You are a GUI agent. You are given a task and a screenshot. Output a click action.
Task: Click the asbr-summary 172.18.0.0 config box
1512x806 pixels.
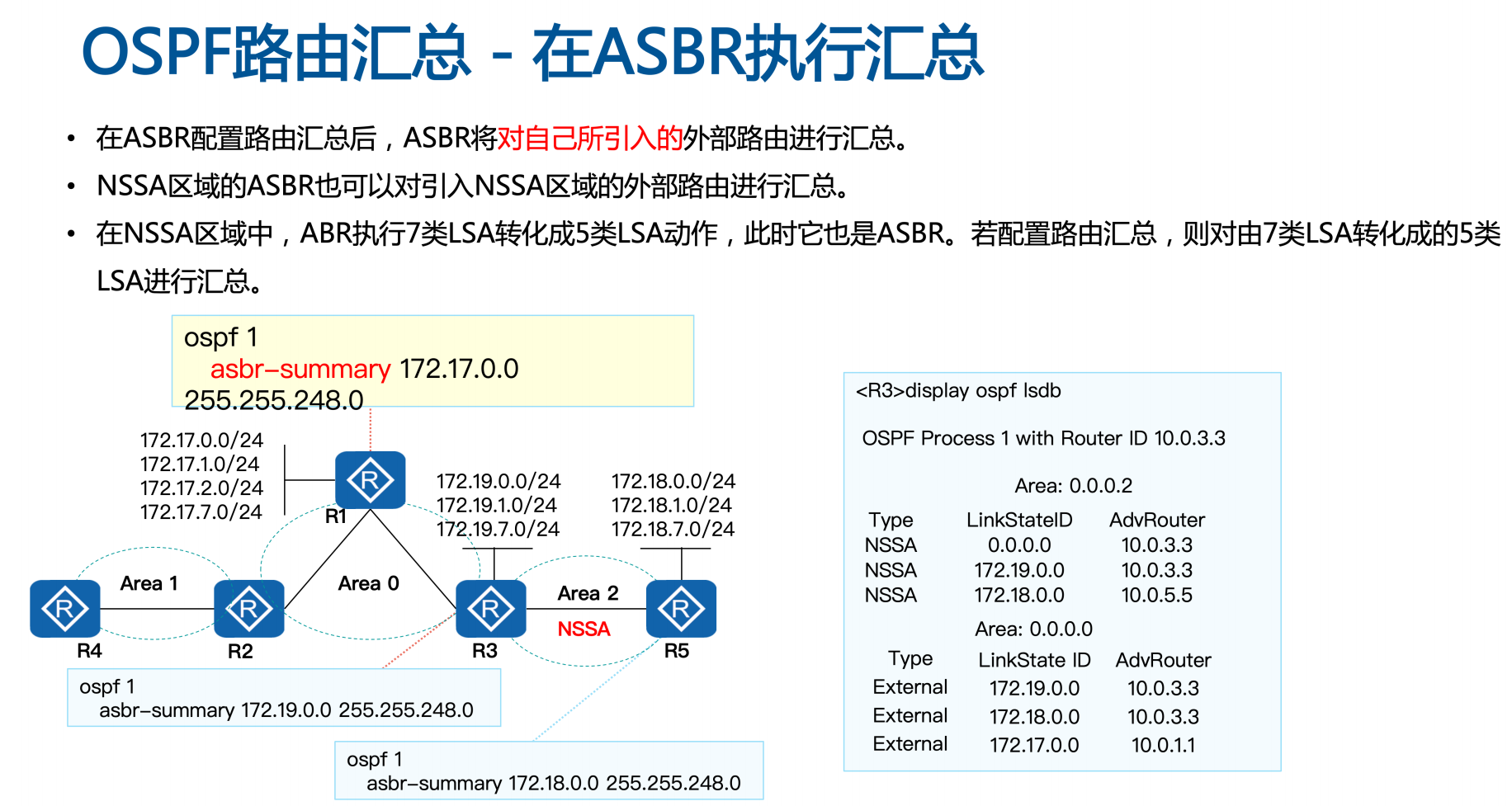pos(548,771)
